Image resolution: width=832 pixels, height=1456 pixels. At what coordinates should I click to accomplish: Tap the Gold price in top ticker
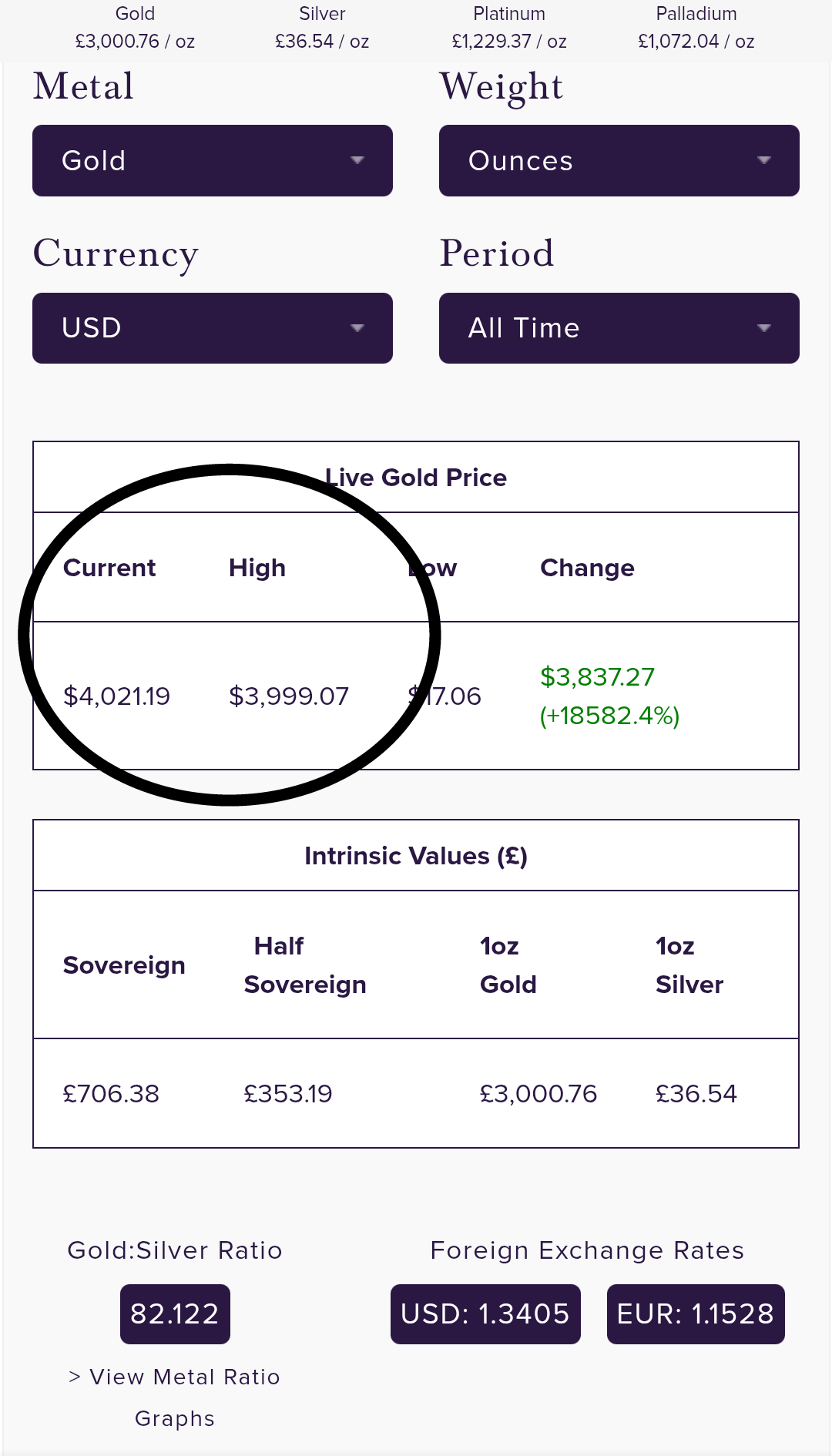[x=135, y=41]
